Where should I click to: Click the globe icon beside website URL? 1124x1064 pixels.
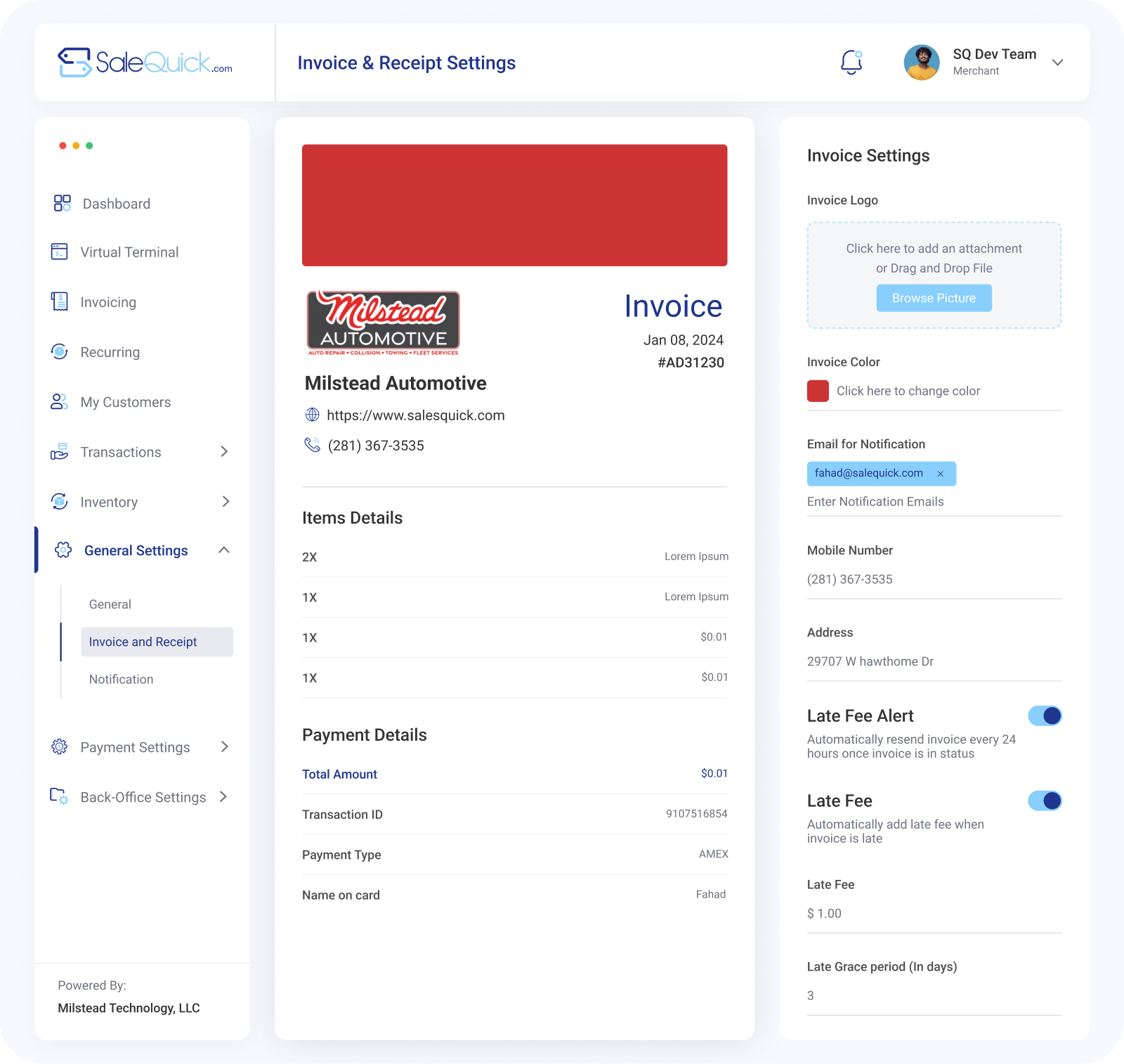point(313,415)
